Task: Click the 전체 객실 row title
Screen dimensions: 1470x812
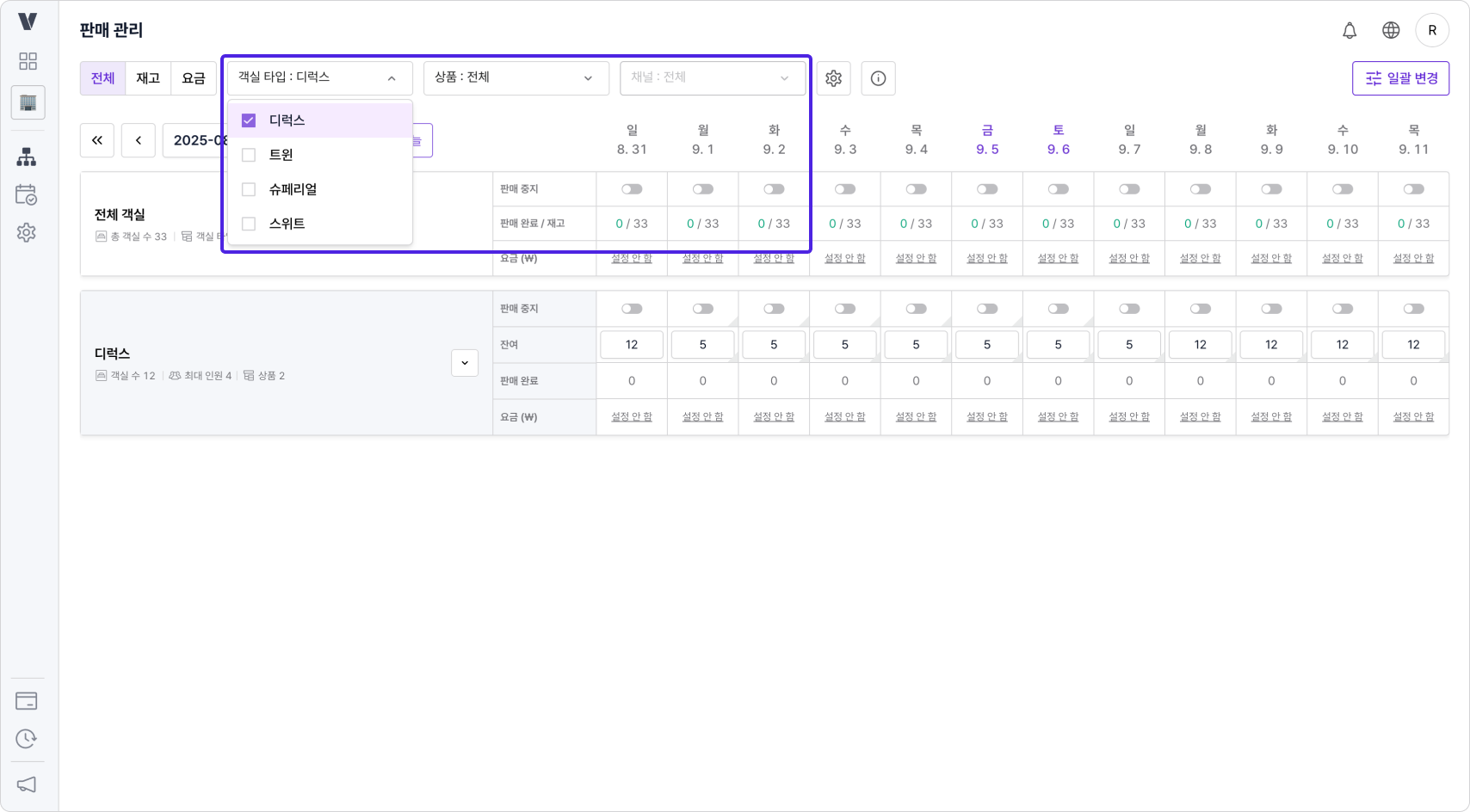Action: click(120, 215)
